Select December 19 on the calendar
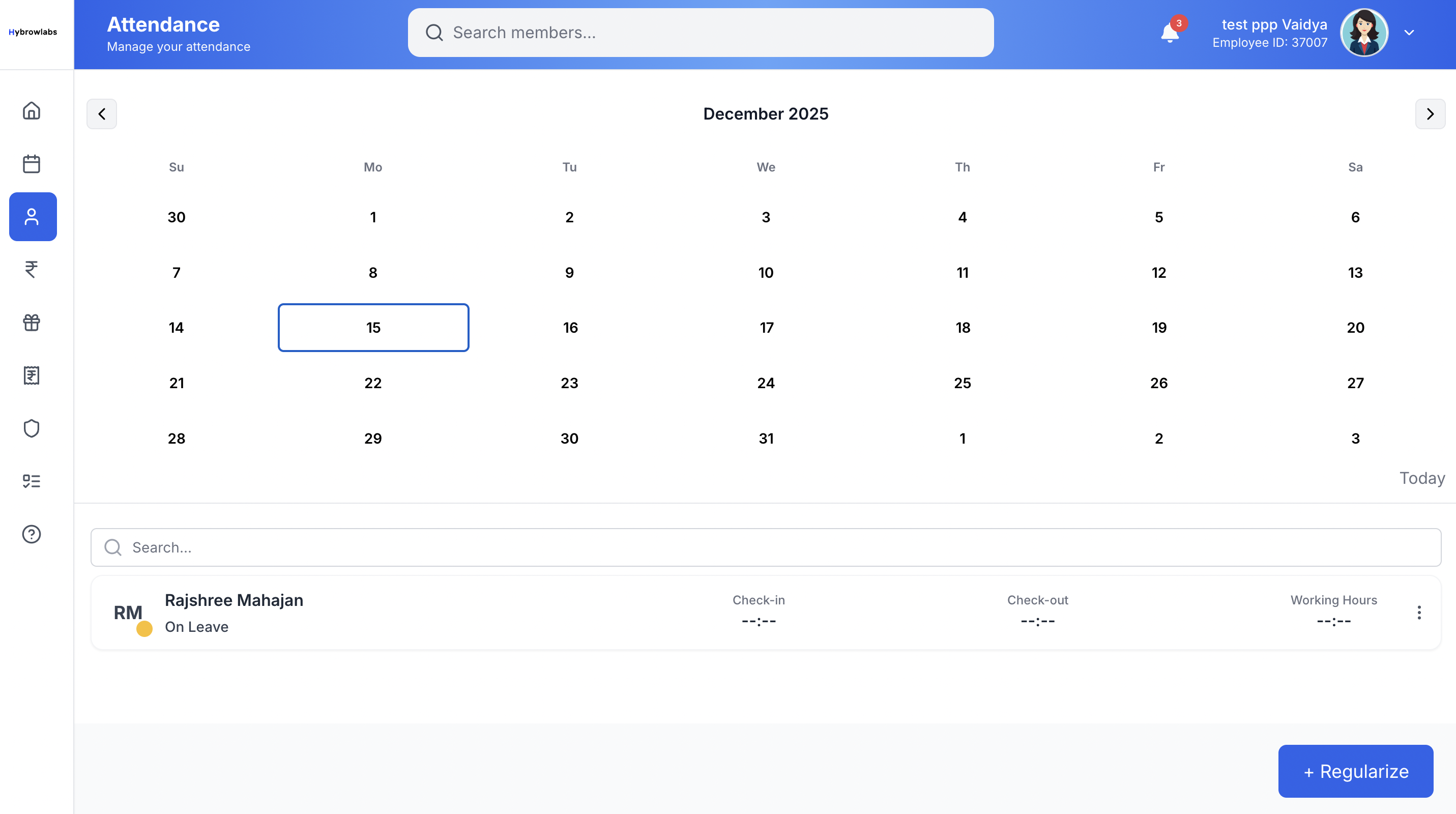Image resolution: width=1456 pixels, height=814 pixels. click(x=1159, y=328)
